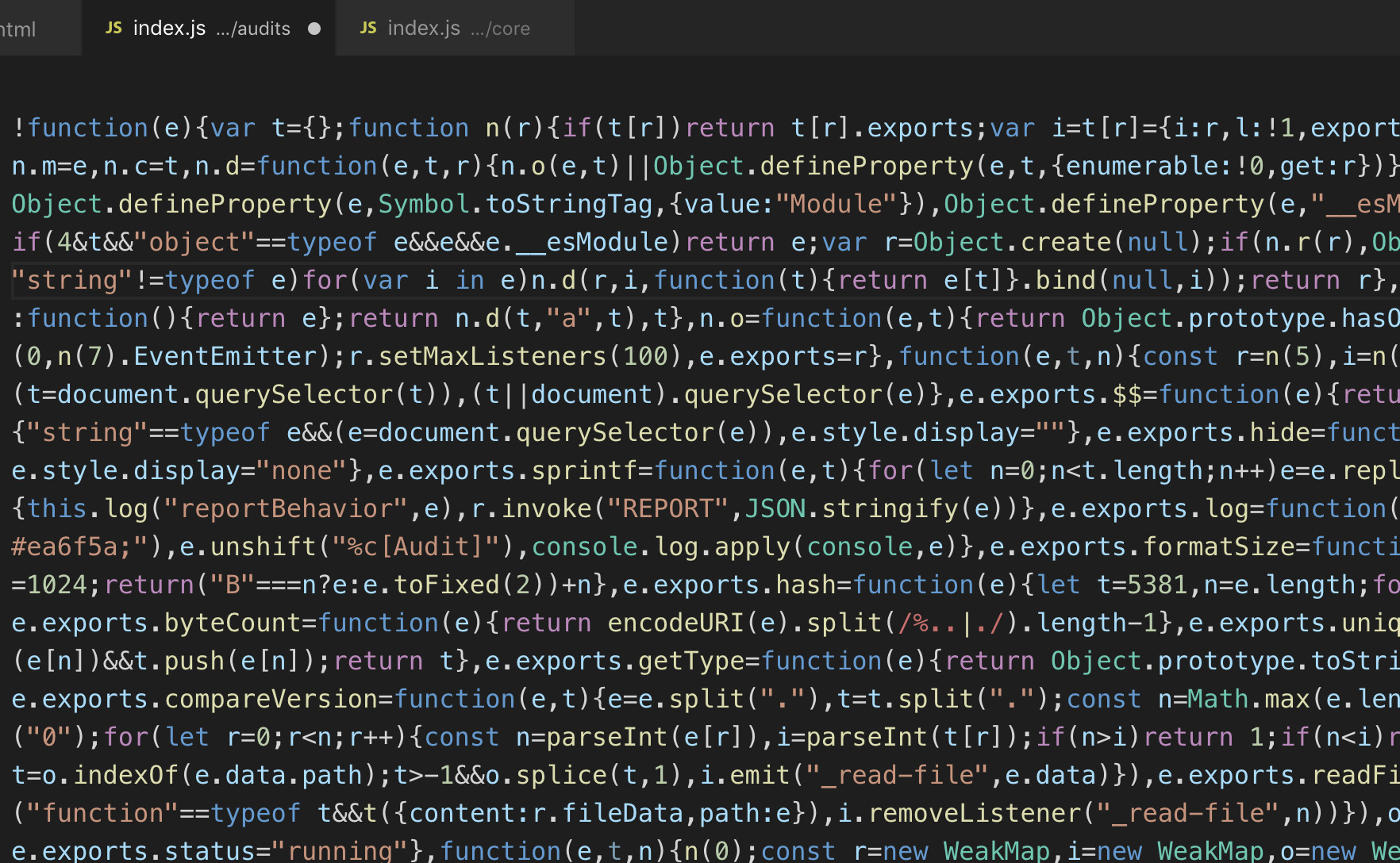Place cursor on the EventEmitter token
This screenshot has width=1400, height=863.
click(x=225, y=356)
